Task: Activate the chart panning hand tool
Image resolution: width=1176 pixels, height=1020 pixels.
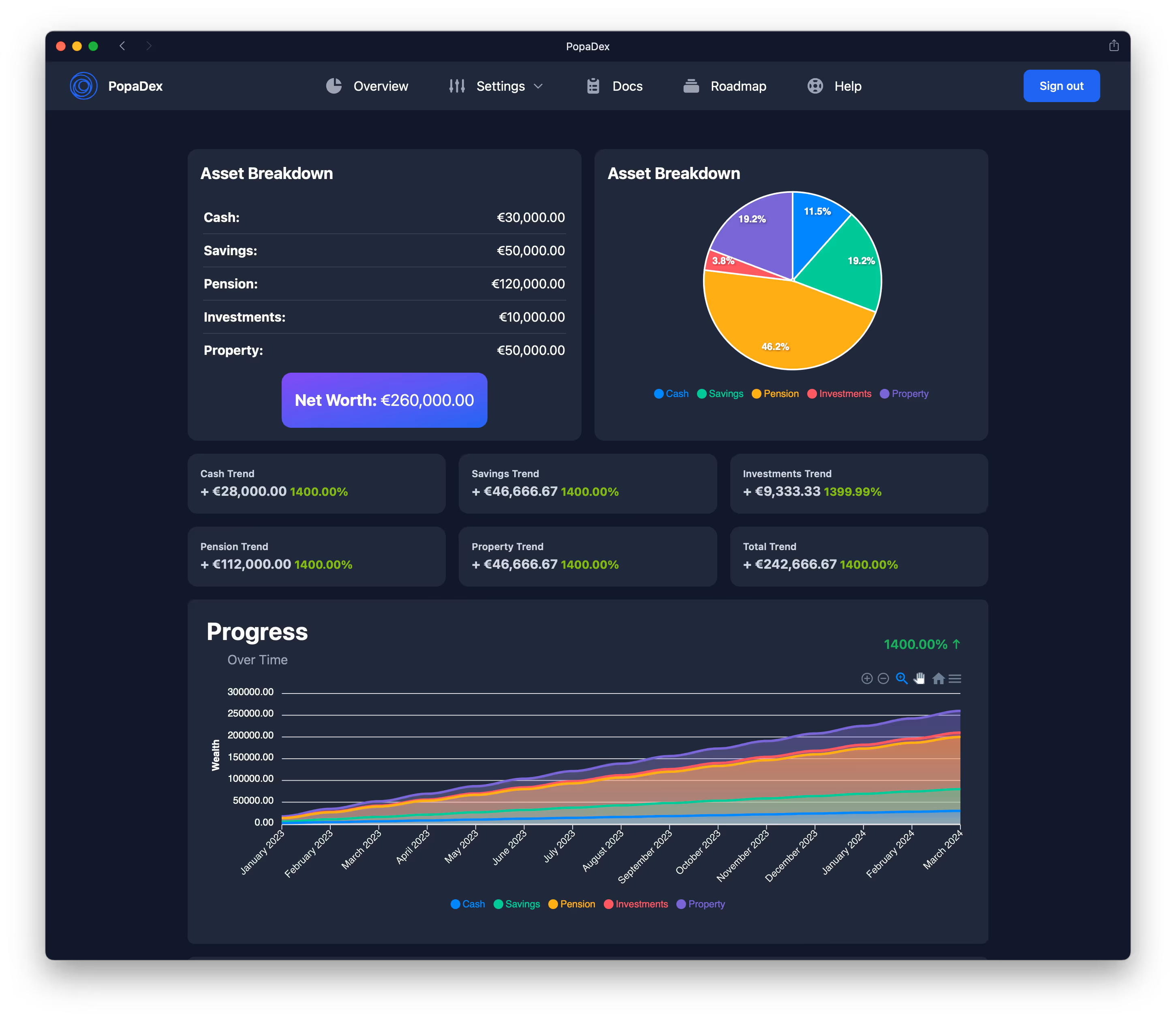Action: [919, 679]
